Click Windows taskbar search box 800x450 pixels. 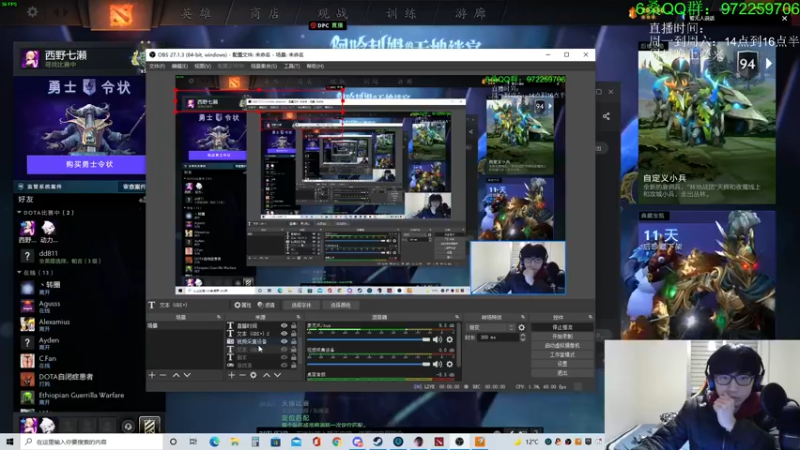click(93, 442)
